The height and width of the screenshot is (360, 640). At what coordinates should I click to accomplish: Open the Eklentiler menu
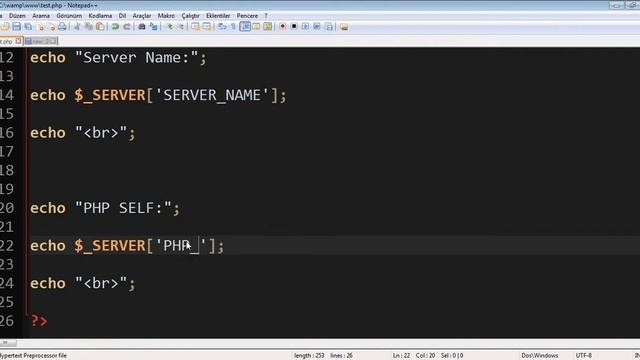pyautogui.click(x=218, y=16)
